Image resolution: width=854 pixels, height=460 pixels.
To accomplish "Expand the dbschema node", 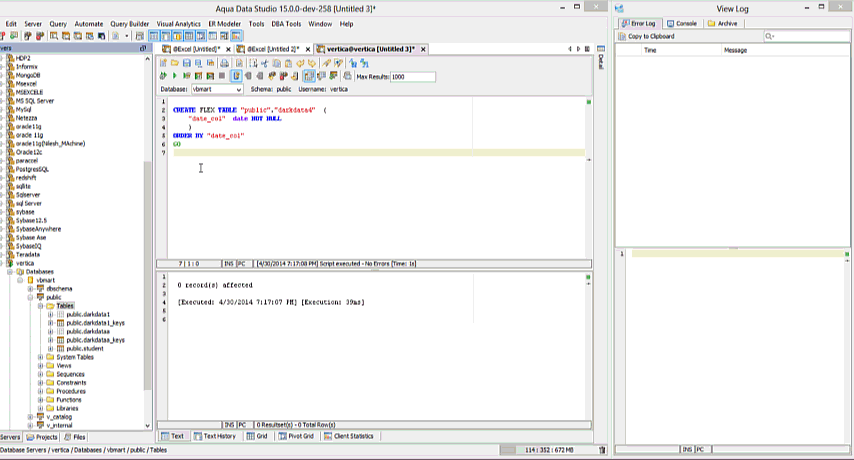I will coord(30,289).
